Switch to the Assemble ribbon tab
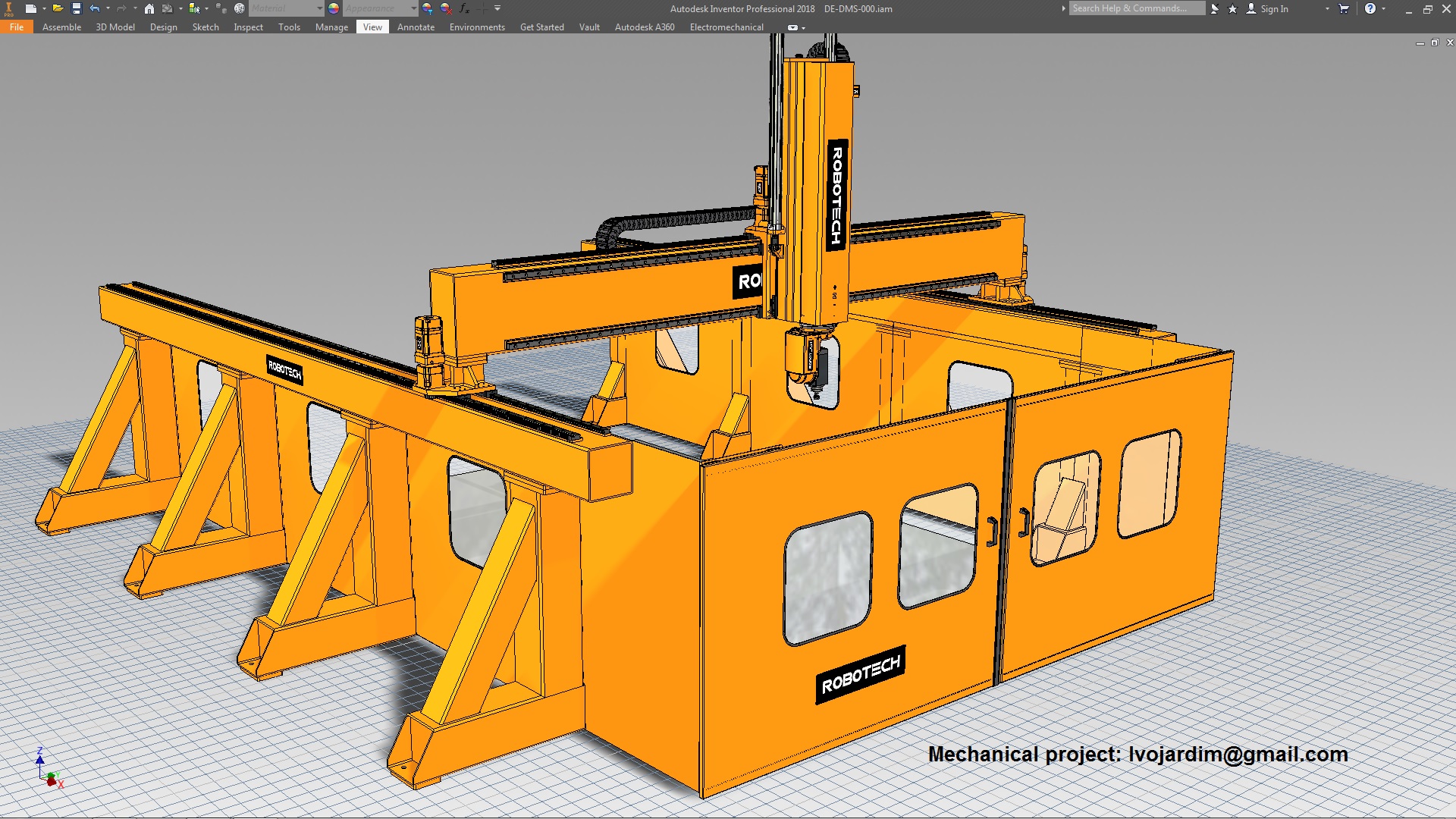Viewport: 1456px width, 819px height. click(x=61, y=27)
